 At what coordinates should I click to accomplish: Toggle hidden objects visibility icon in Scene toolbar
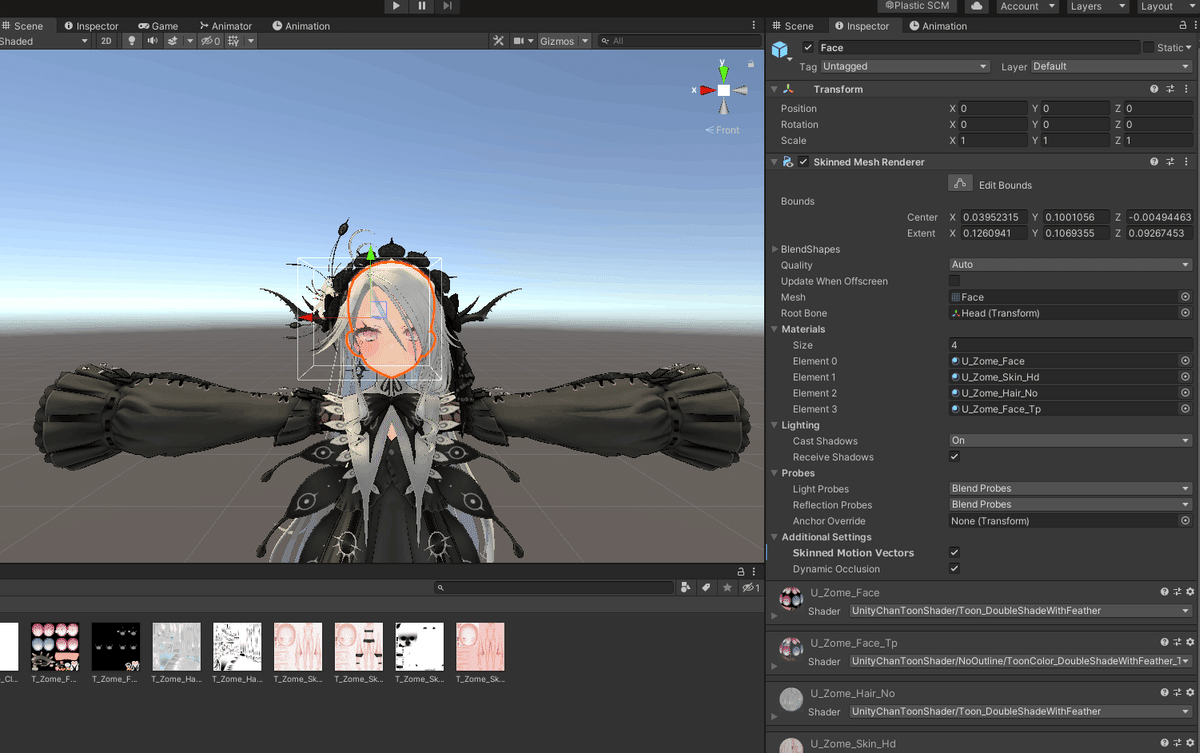tap(210, 41)
